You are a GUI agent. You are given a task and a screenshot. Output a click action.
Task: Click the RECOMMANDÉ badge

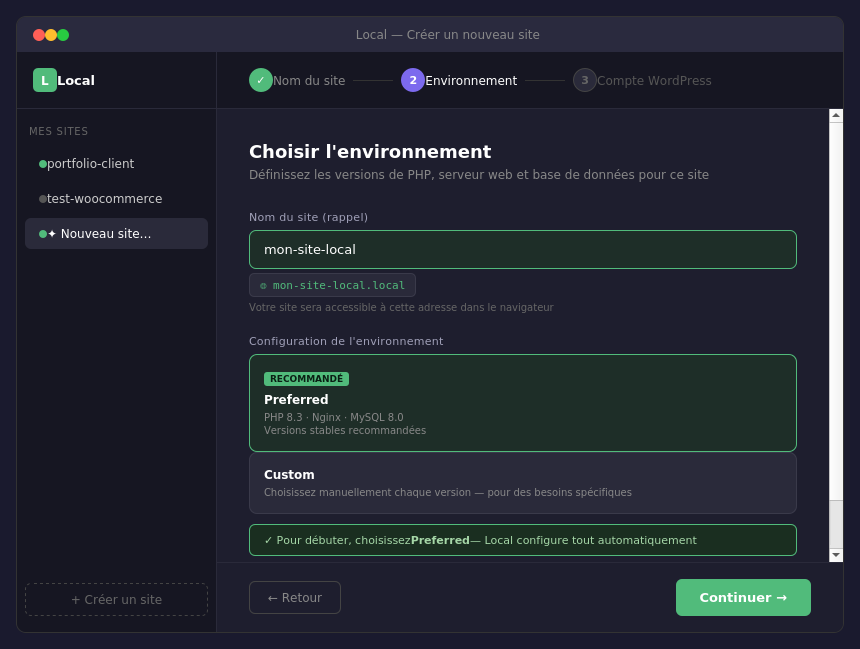coord(306,379)
